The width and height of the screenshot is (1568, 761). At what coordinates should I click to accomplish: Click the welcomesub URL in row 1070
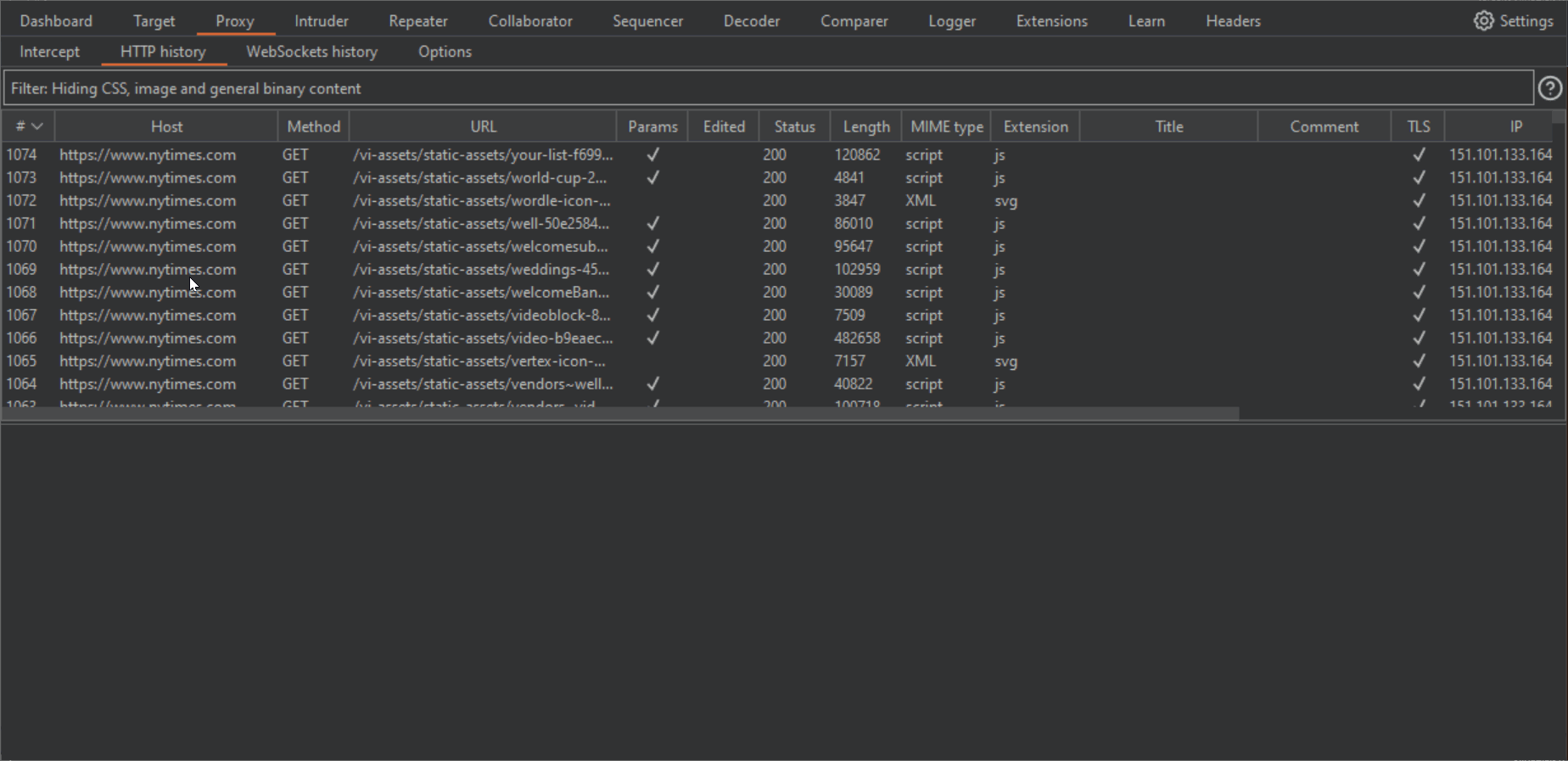[481, 246]
